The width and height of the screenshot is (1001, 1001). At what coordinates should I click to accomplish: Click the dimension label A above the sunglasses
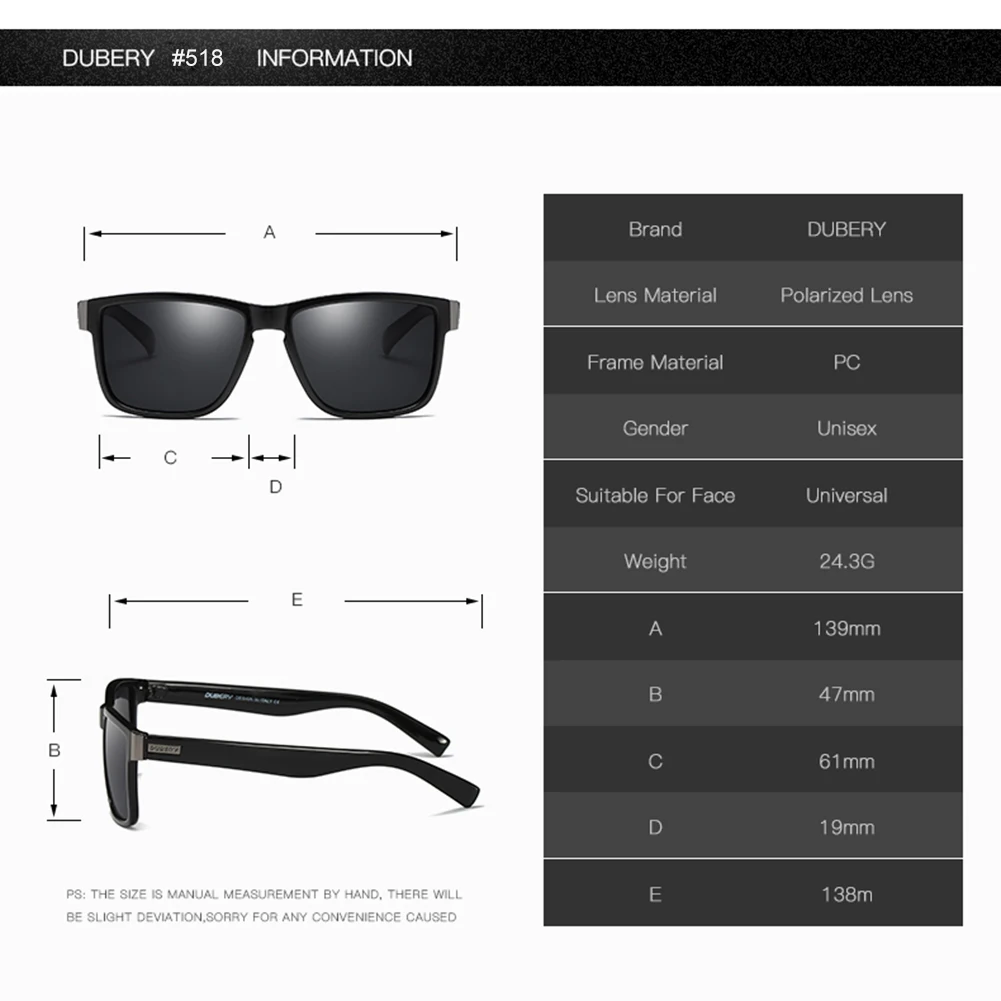(269, 232)
